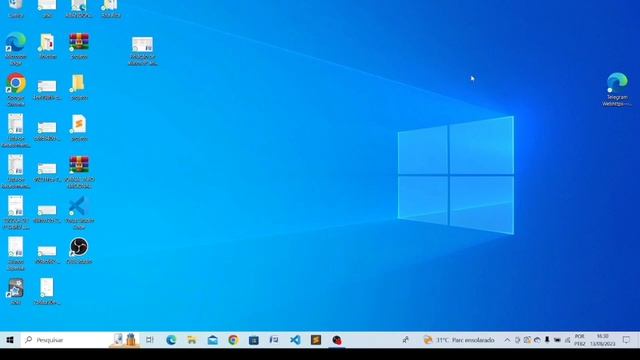Open the taskbar clock and calendar
The height and width of the screenshot is (360, 640).
[602, 340]
